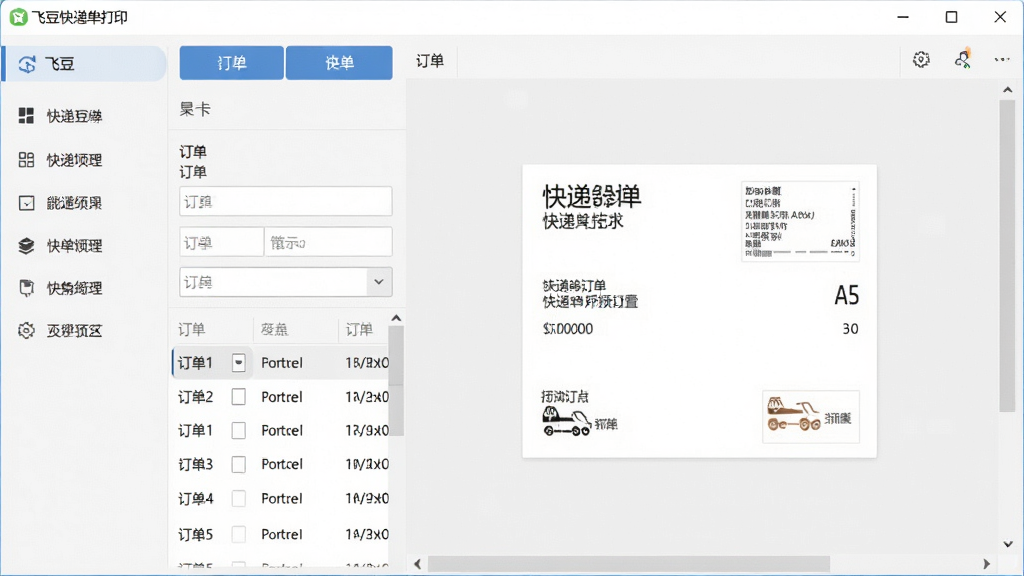Click the black truck icon on the label preview

(x=566, y=421)
